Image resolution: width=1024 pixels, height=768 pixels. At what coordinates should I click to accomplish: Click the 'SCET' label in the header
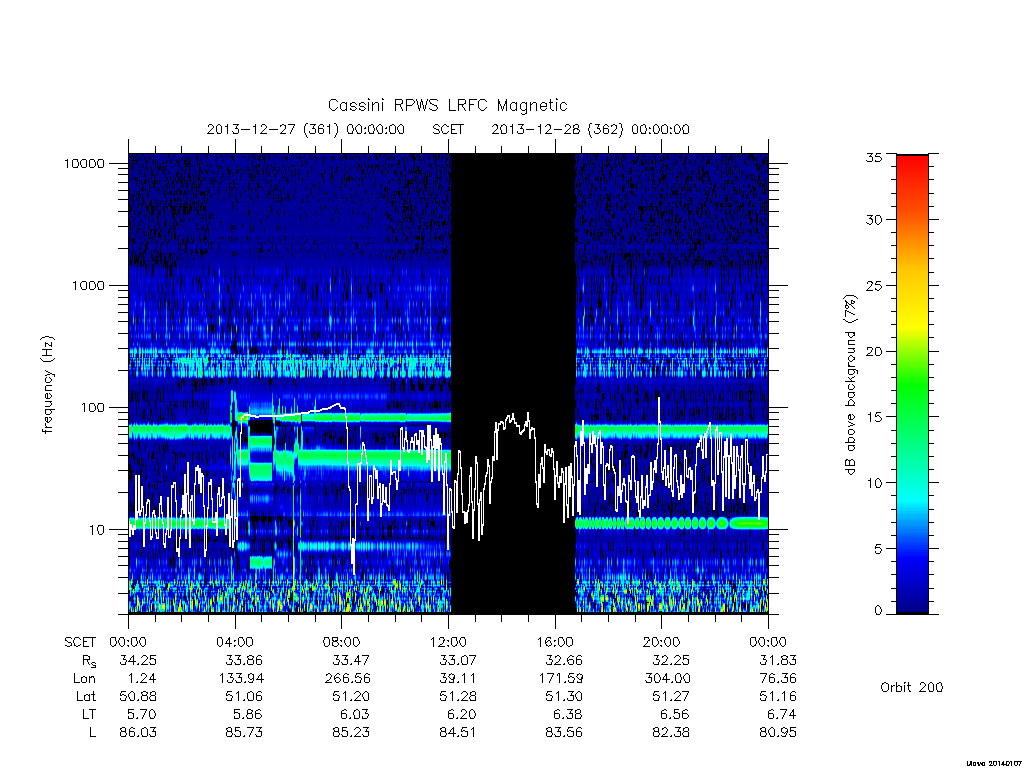[448, 129]
